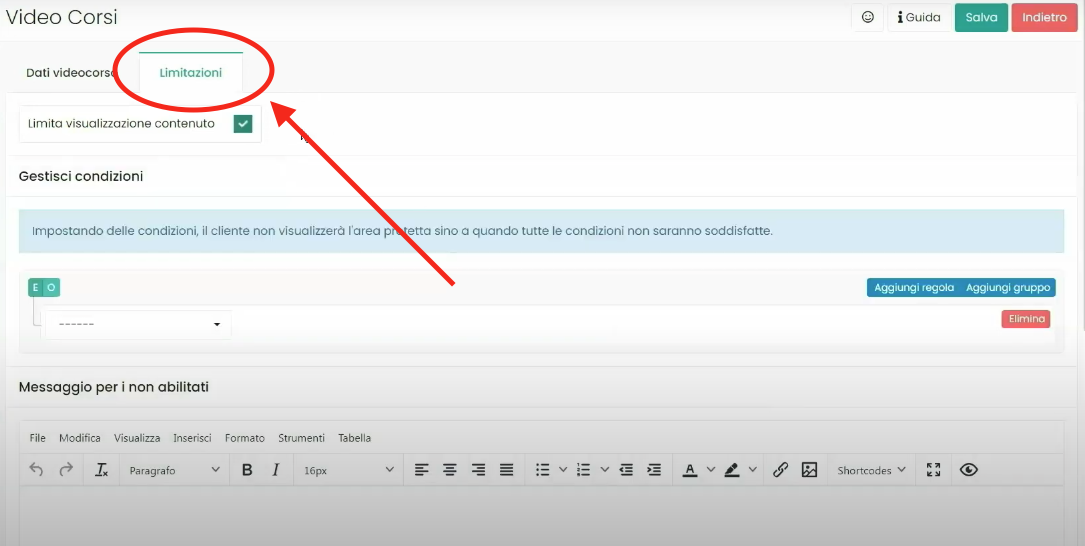Screen dimensions: 1085x546
Task: Apply italic formatting in the editor
Action: tap(275, 470)
